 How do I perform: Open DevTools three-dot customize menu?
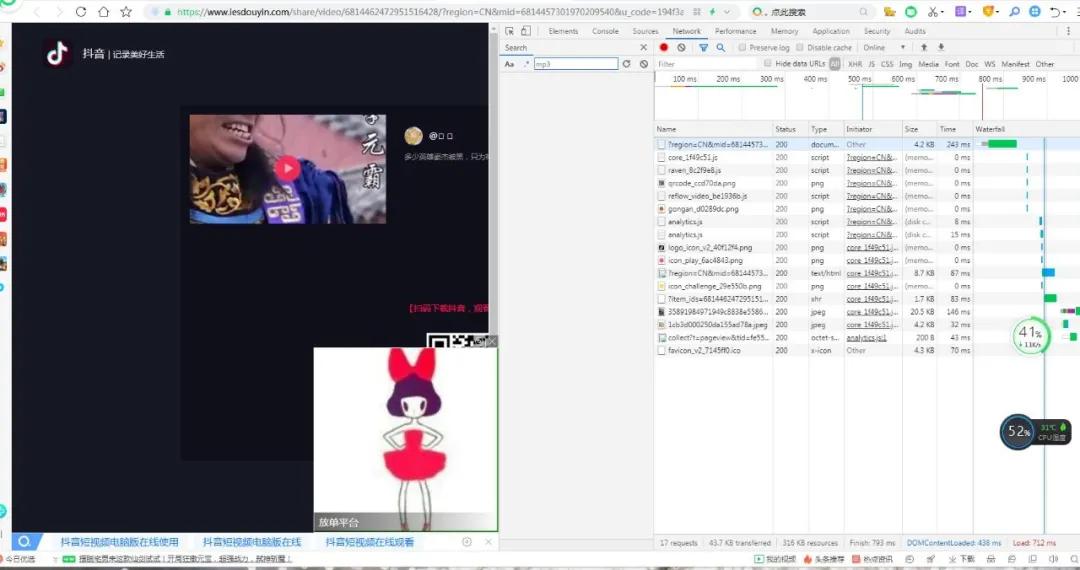point(1069,31)
